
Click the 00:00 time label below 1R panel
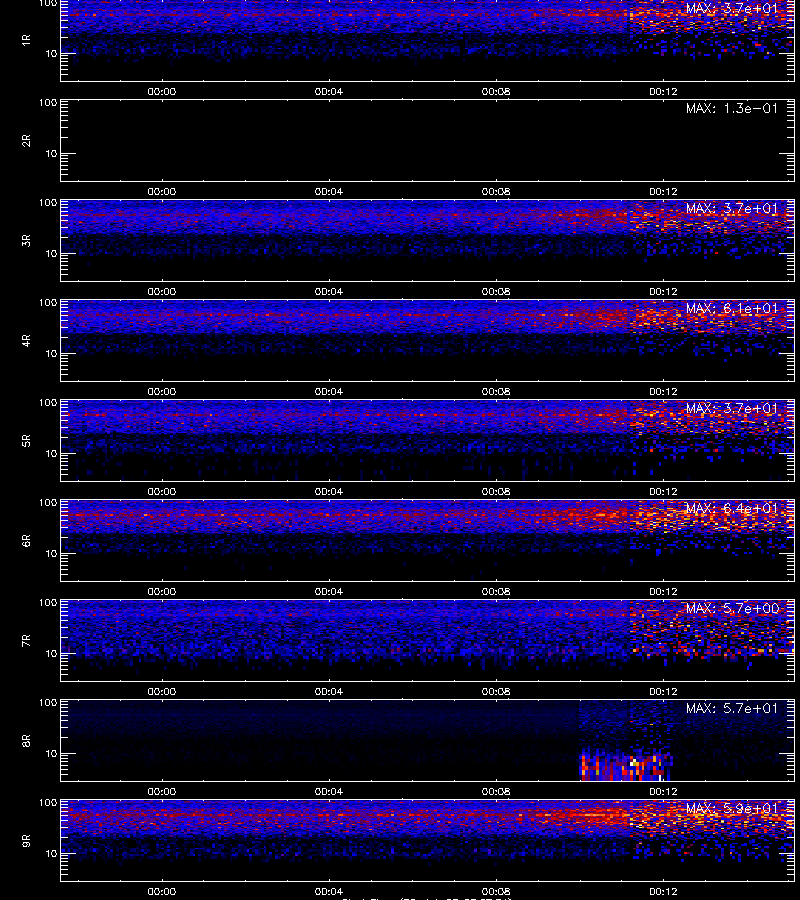[x=162, y=91]
